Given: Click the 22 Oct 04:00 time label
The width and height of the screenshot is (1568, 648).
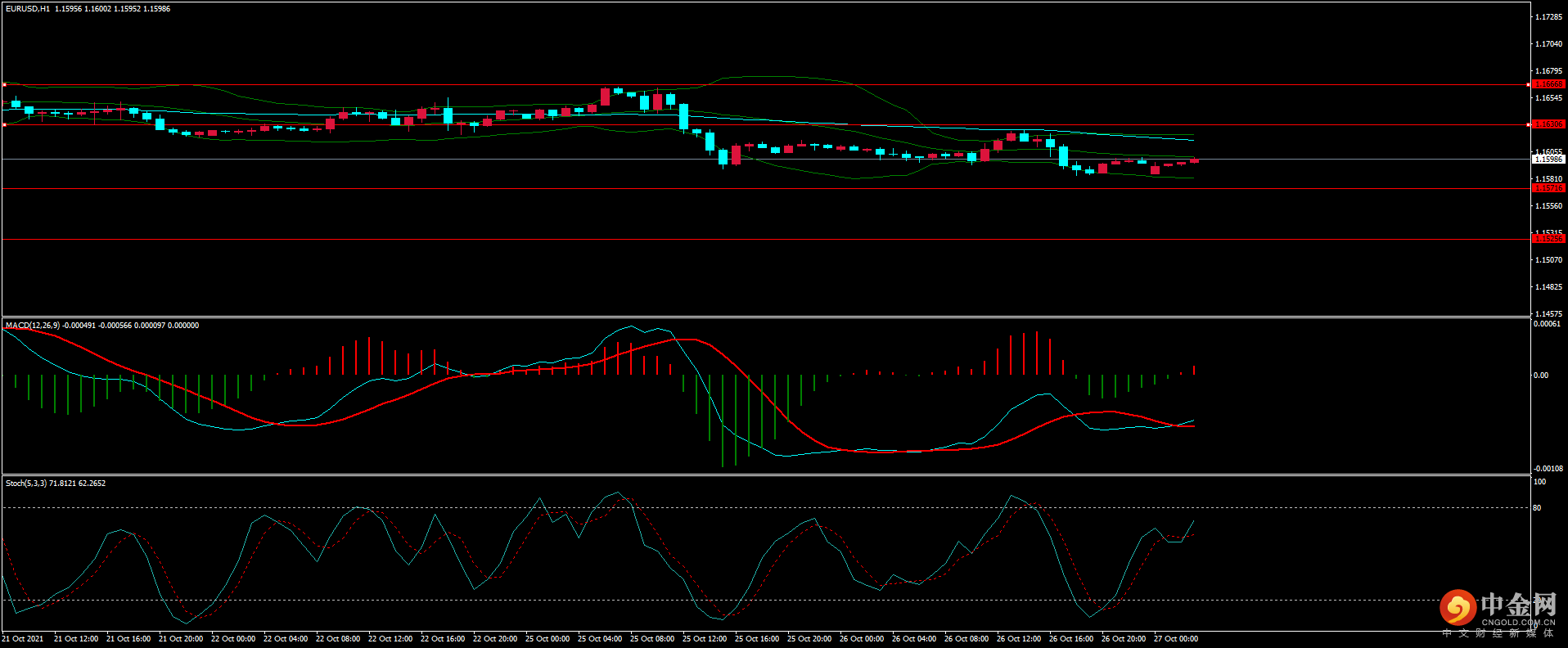Looking at the screenshot, I should [x=286, y=639].
